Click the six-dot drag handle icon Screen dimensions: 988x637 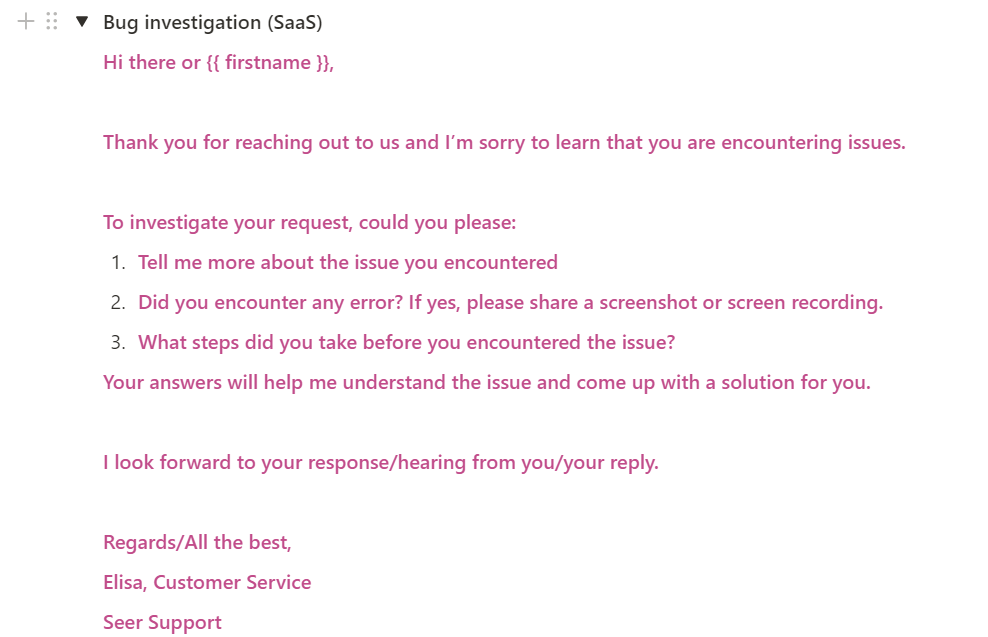(52, 22)
